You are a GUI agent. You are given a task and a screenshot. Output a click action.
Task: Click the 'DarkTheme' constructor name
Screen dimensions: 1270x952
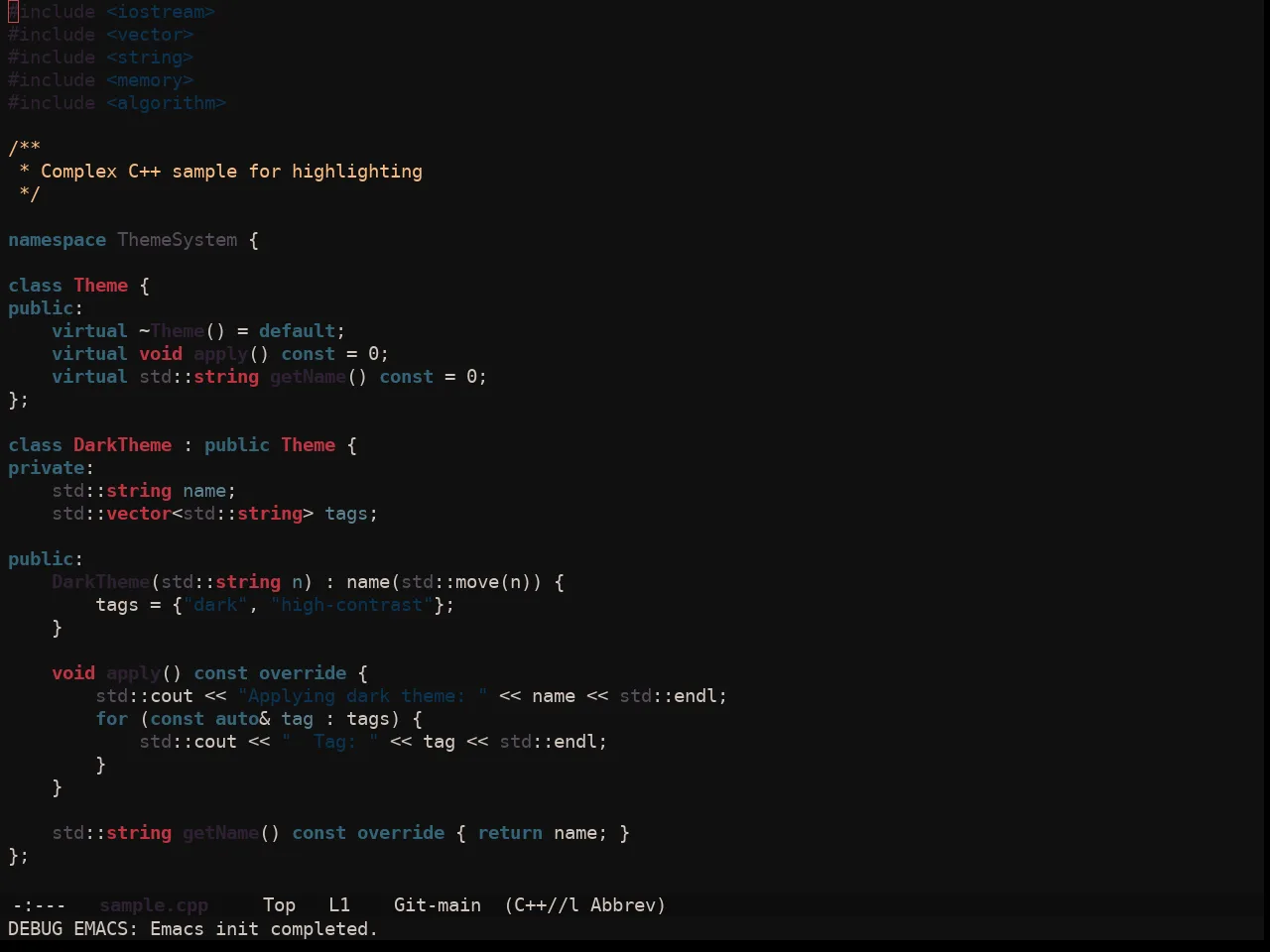[100, 582]
